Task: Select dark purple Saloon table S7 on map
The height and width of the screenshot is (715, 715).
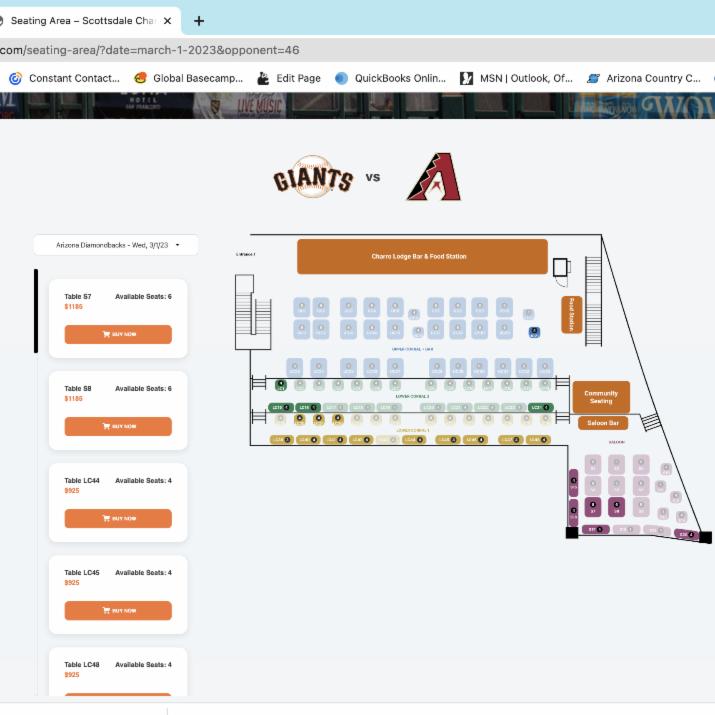Action: (593, 507)
